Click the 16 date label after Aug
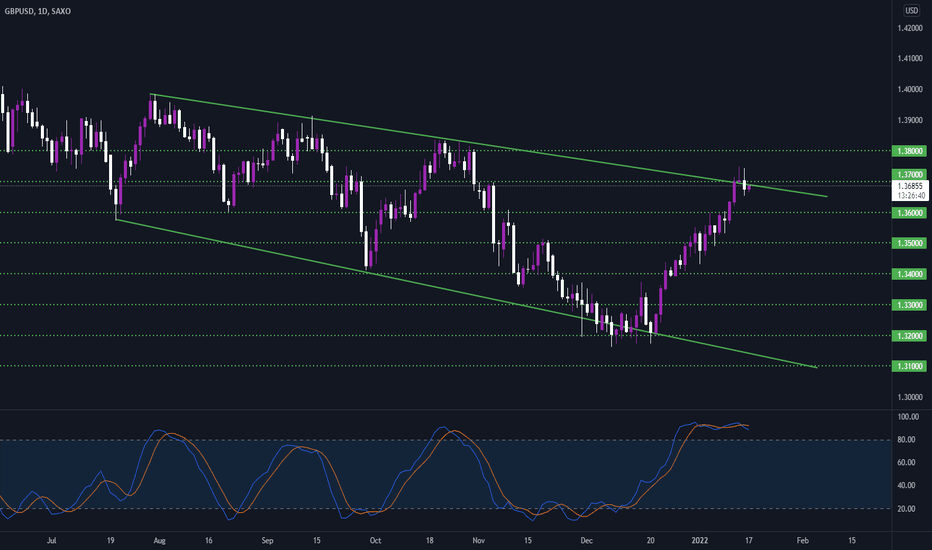This screenshot has height=550, width=932. click(x=209, y=540)
